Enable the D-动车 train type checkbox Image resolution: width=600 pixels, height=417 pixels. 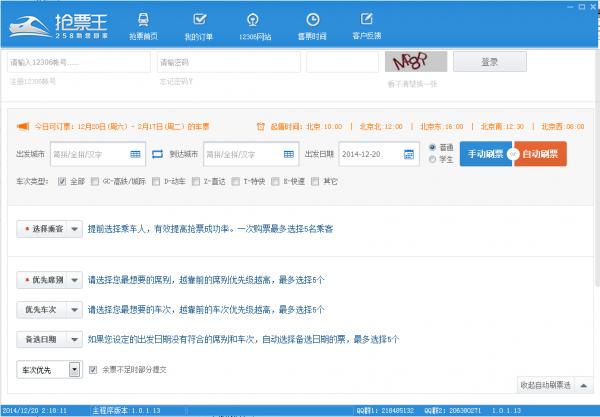pos(156,181)
